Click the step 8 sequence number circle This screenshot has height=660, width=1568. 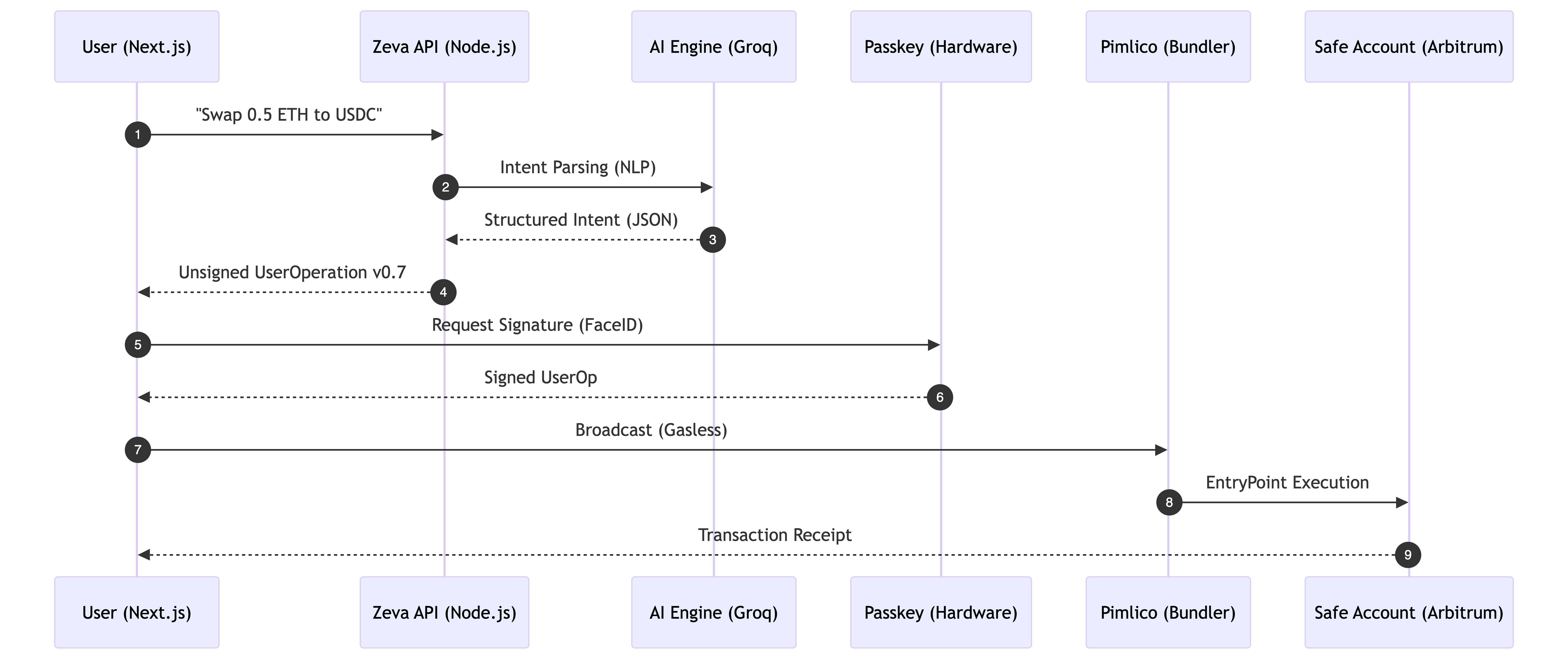point(1169,502)
